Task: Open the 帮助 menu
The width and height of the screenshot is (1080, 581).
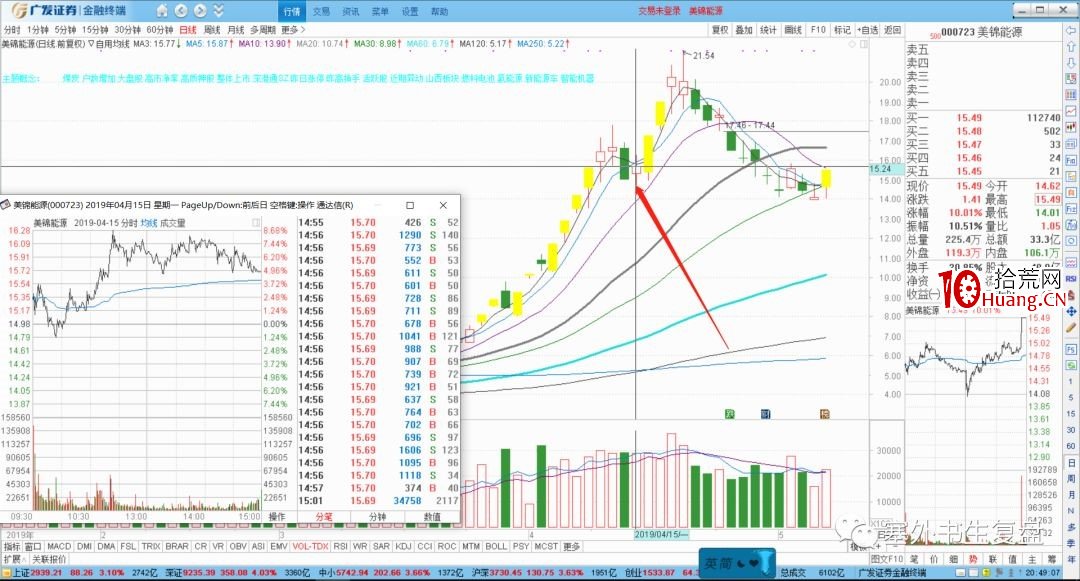Action: pyautogui.click(x=439, y=12)
